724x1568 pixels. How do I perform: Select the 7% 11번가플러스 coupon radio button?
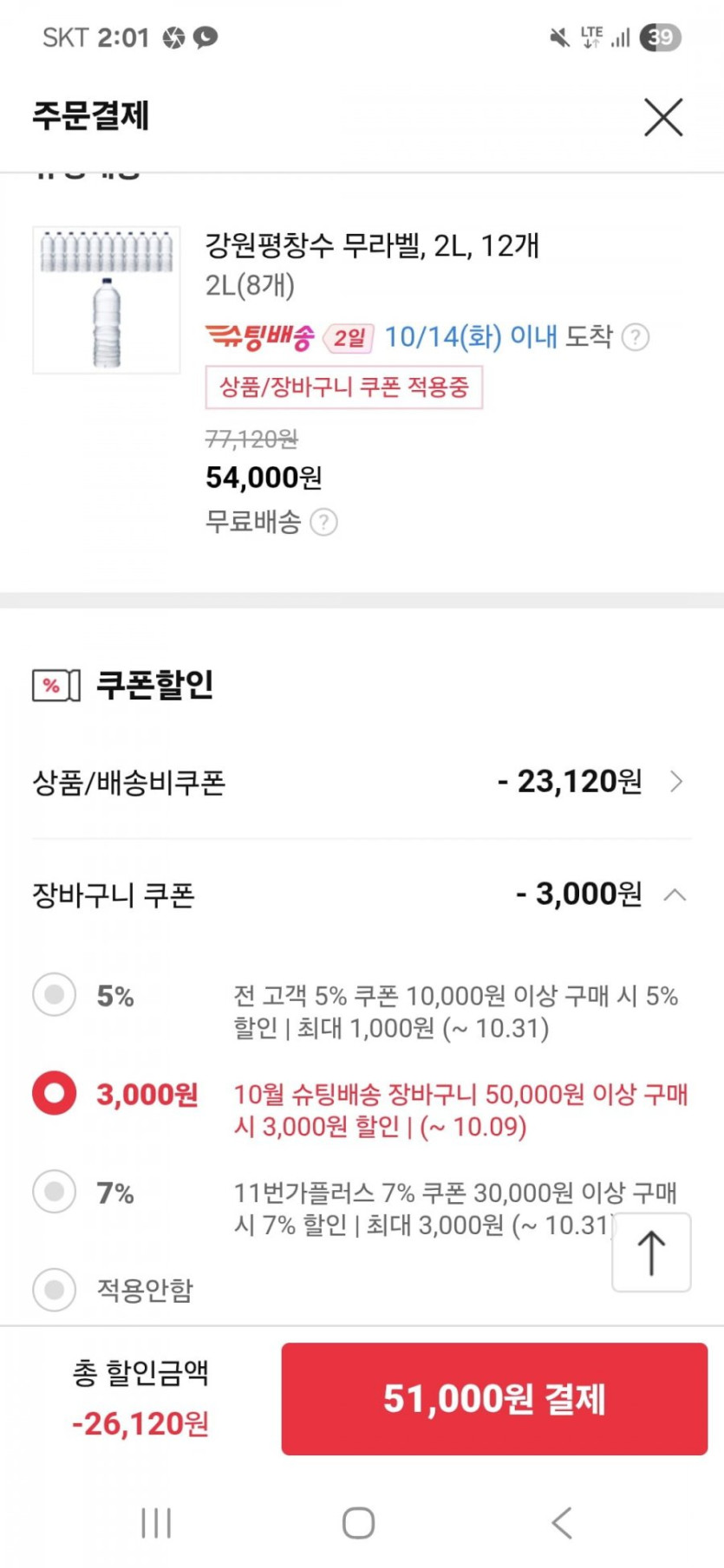pos(55,1192)
